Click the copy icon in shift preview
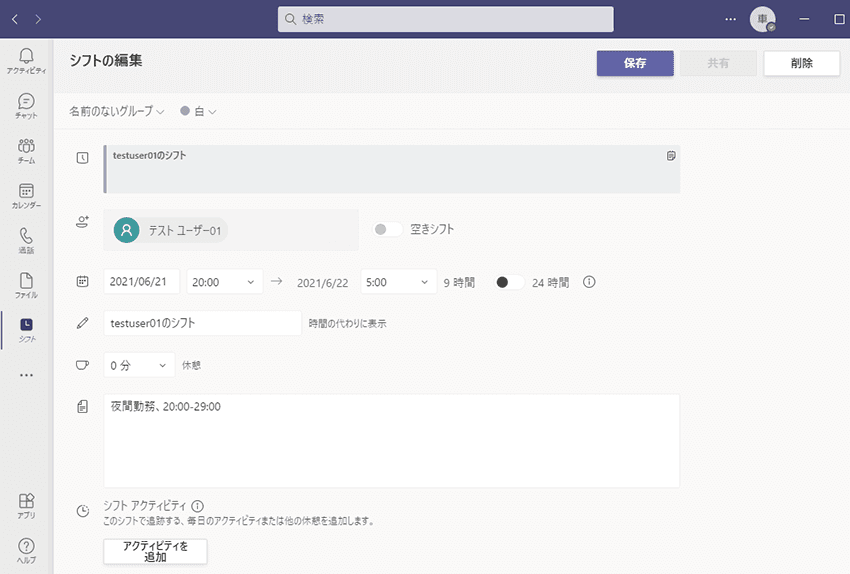This screenshot has height=574, width=850. point(671,156)
